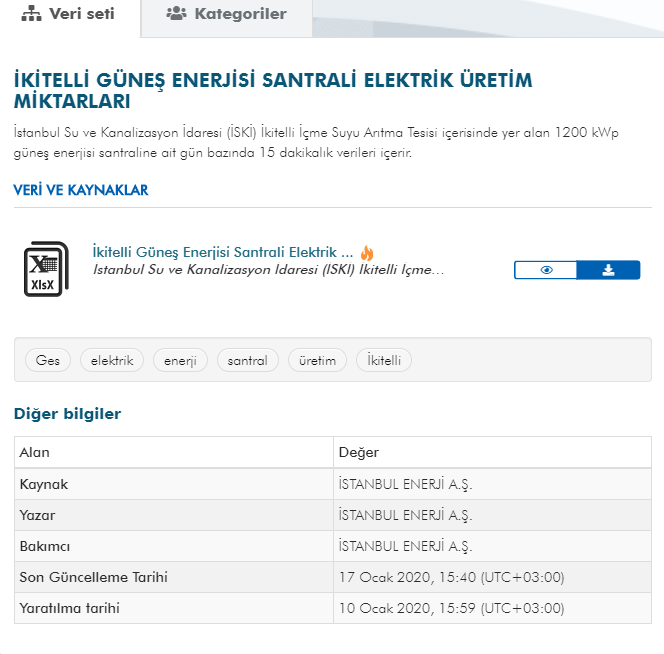The image size is (664, 654).
Task: Select the santral tag
Action: [248, 360]
